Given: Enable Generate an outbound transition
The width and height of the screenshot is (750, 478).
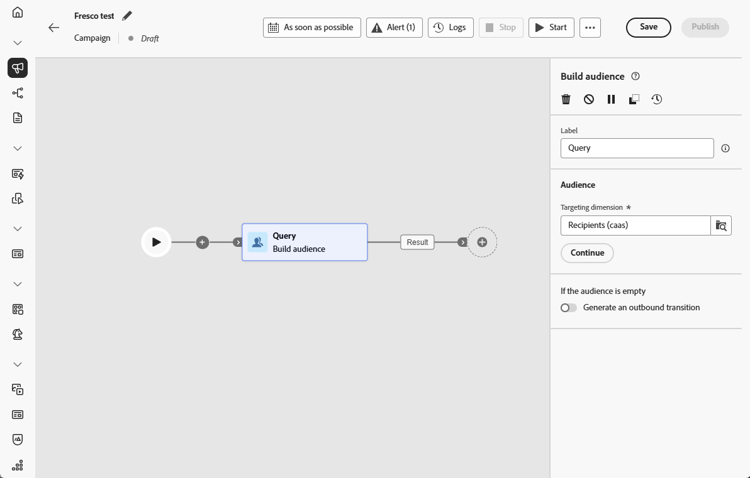Looking at the screenshot, I should click(568, 308).
